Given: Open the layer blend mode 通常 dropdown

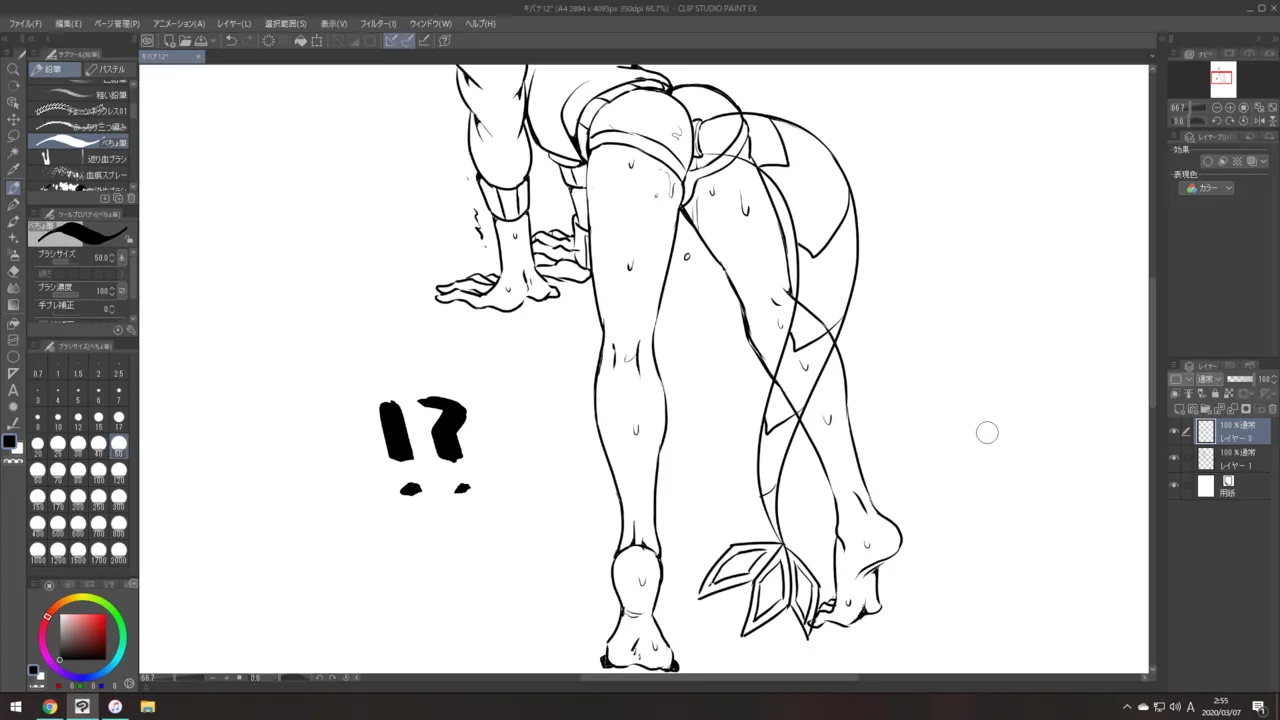Looking at the screenshot, I should pos(1209,379).
